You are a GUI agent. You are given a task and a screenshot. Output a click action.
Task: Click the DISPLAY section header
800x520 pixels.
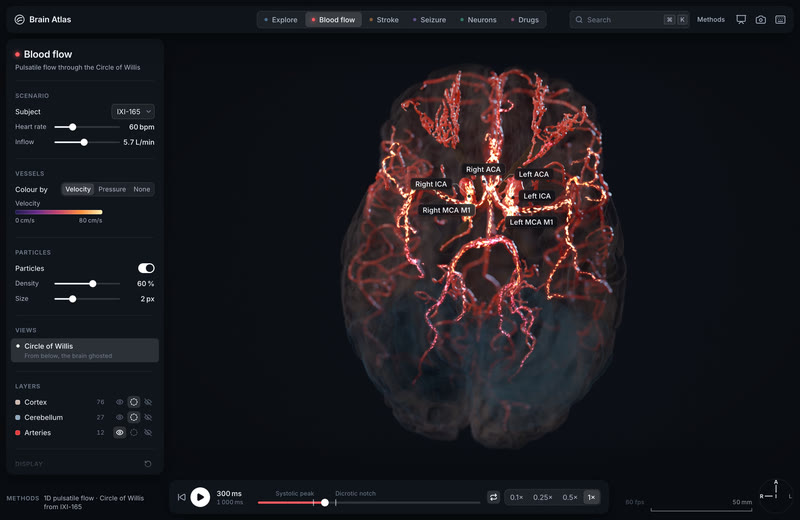tap(29, 464)
